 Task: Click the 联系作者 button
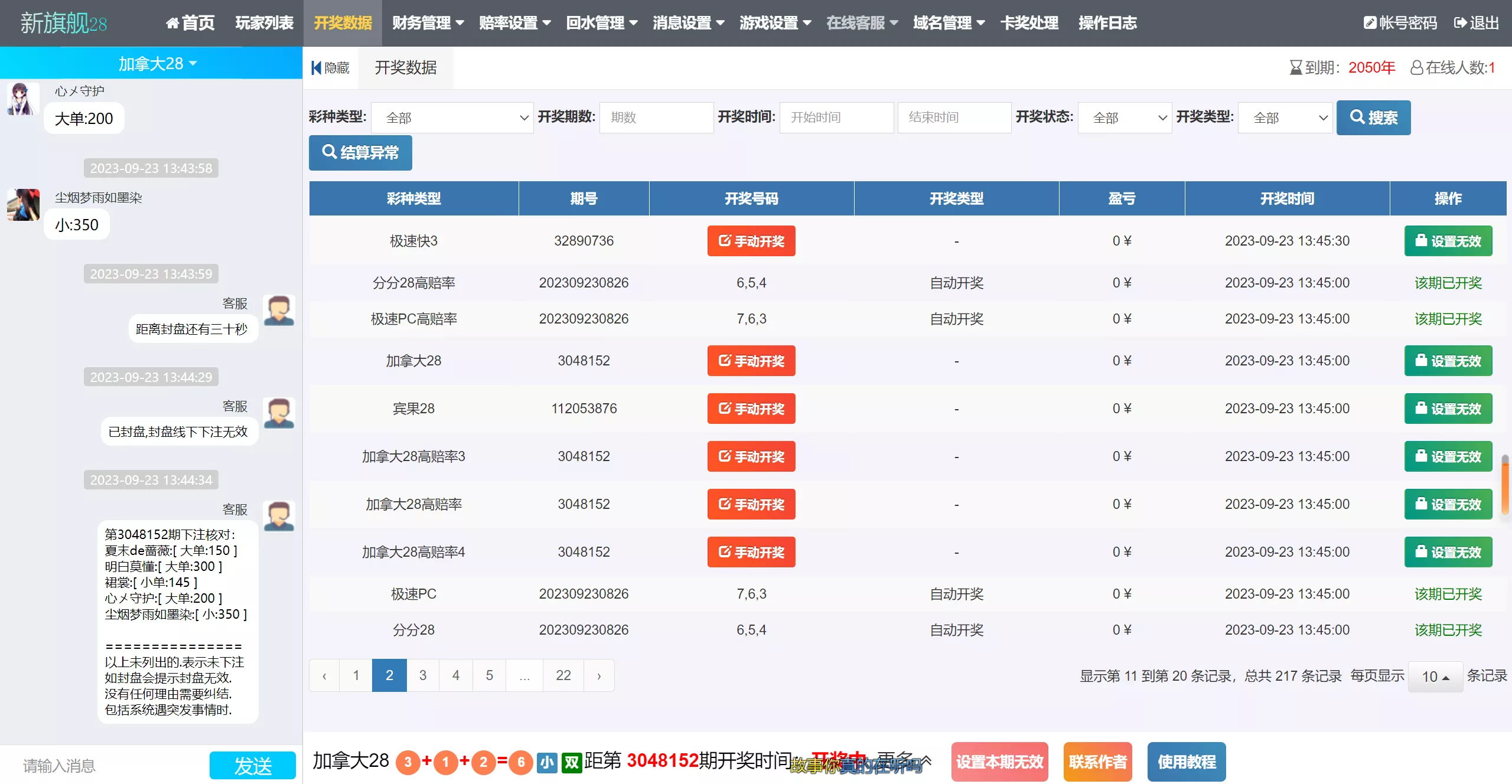click(1097, 762)
